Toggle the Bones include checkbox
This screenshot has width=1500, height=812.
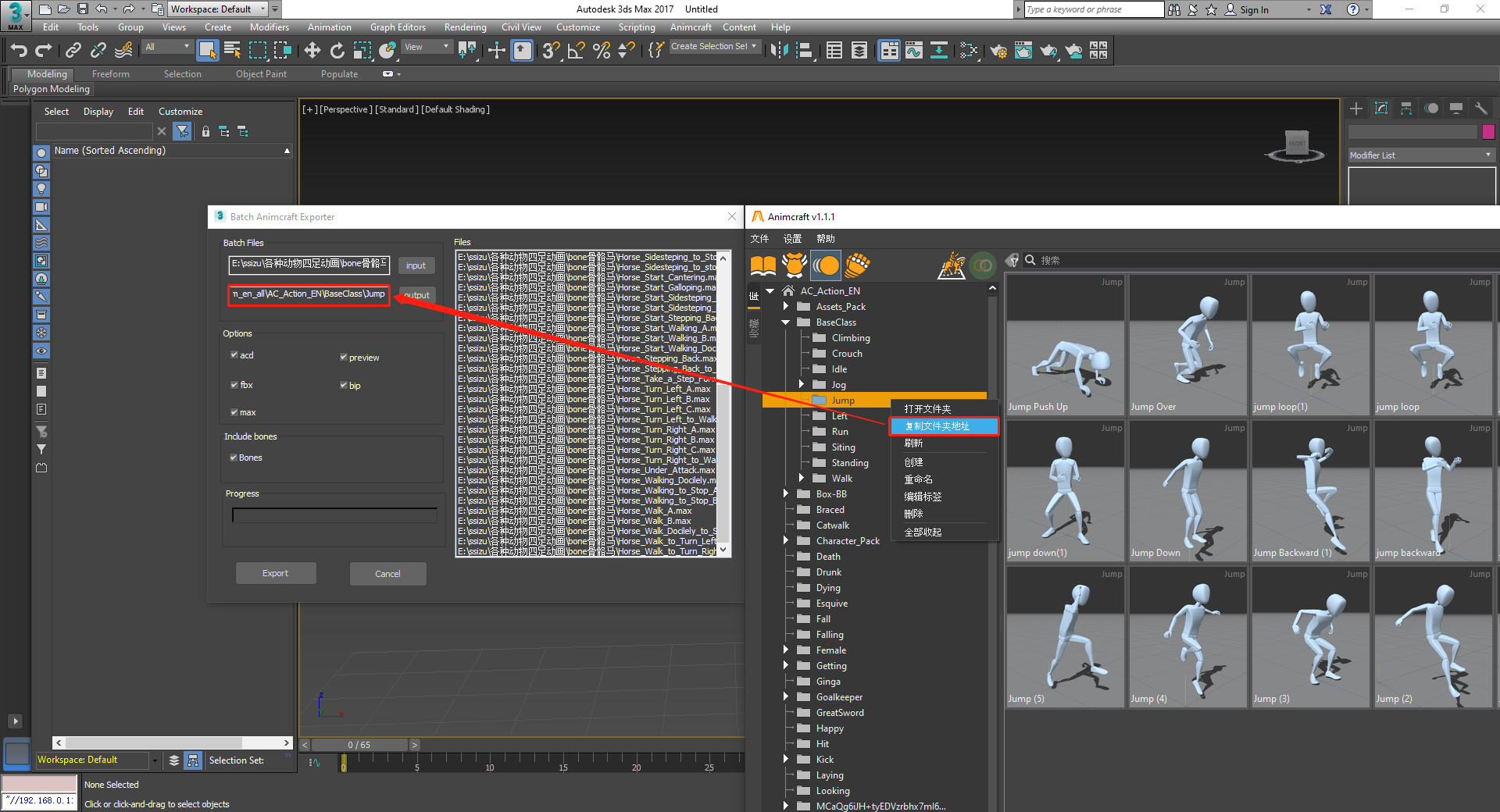click(x=234, y=458)
